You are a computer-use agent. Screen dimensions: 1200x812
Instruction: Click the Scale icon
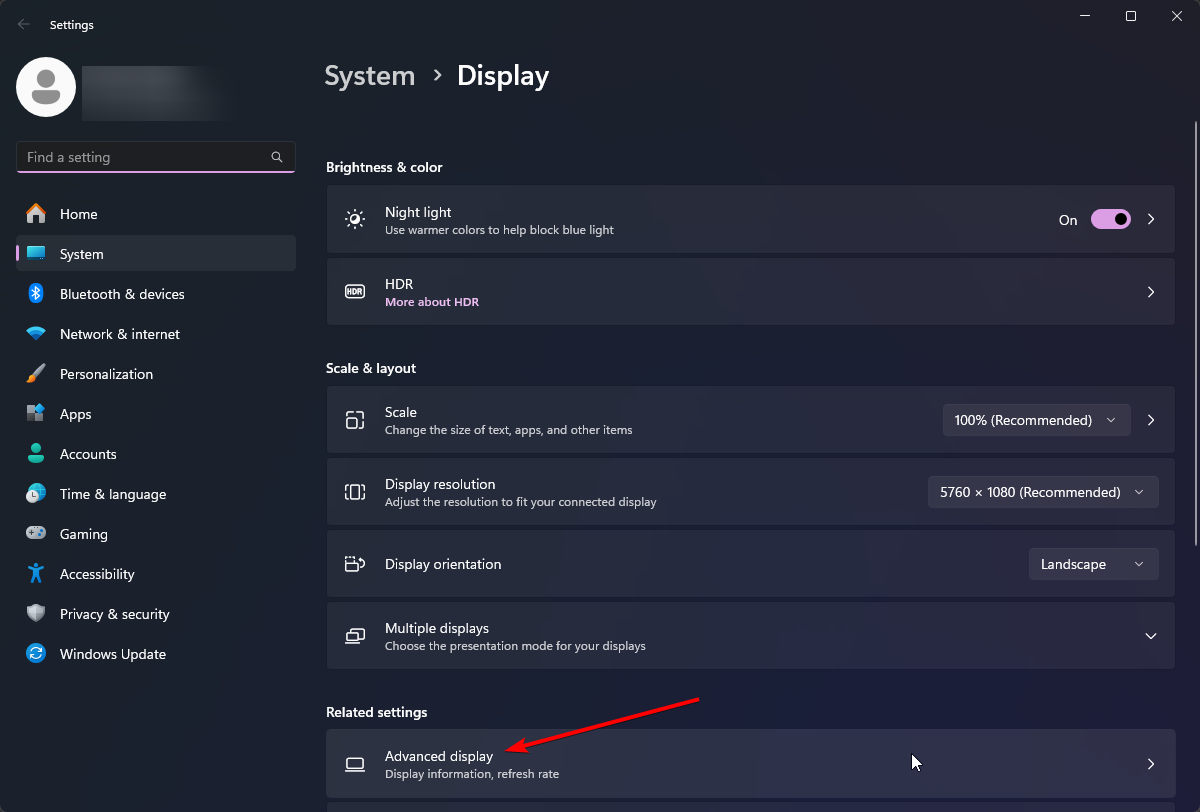(x=355, y=420)
